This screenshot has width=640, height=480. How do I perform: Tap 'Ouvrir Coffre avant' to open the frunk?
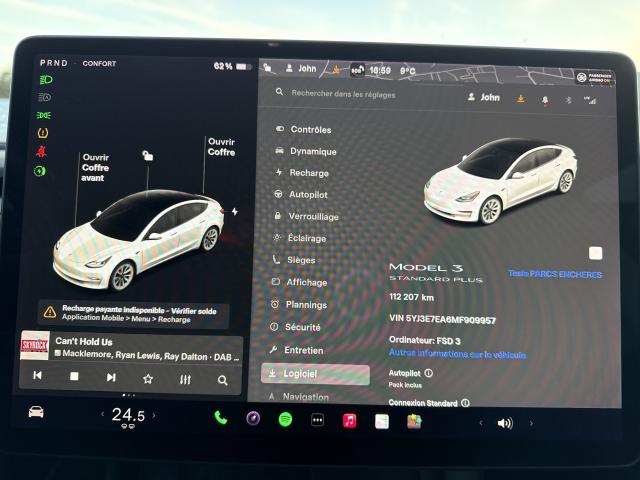point(95,167)
